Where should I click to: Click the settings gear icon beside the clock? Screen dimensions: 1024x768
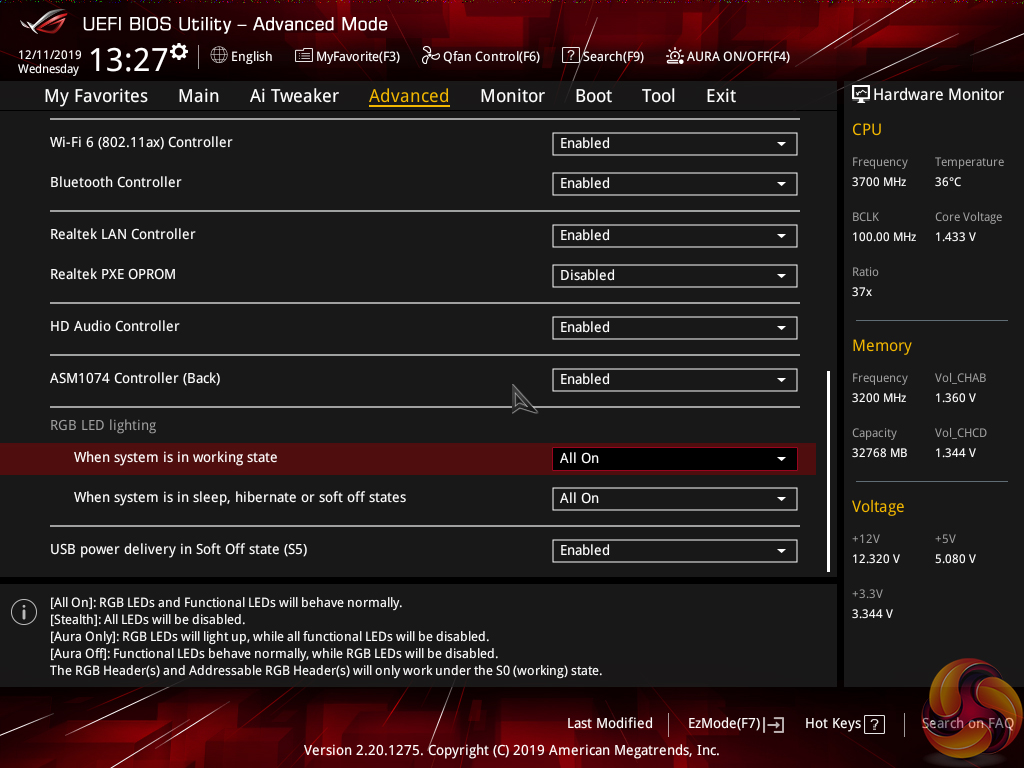pyautogui.click(x=179, y=51)
